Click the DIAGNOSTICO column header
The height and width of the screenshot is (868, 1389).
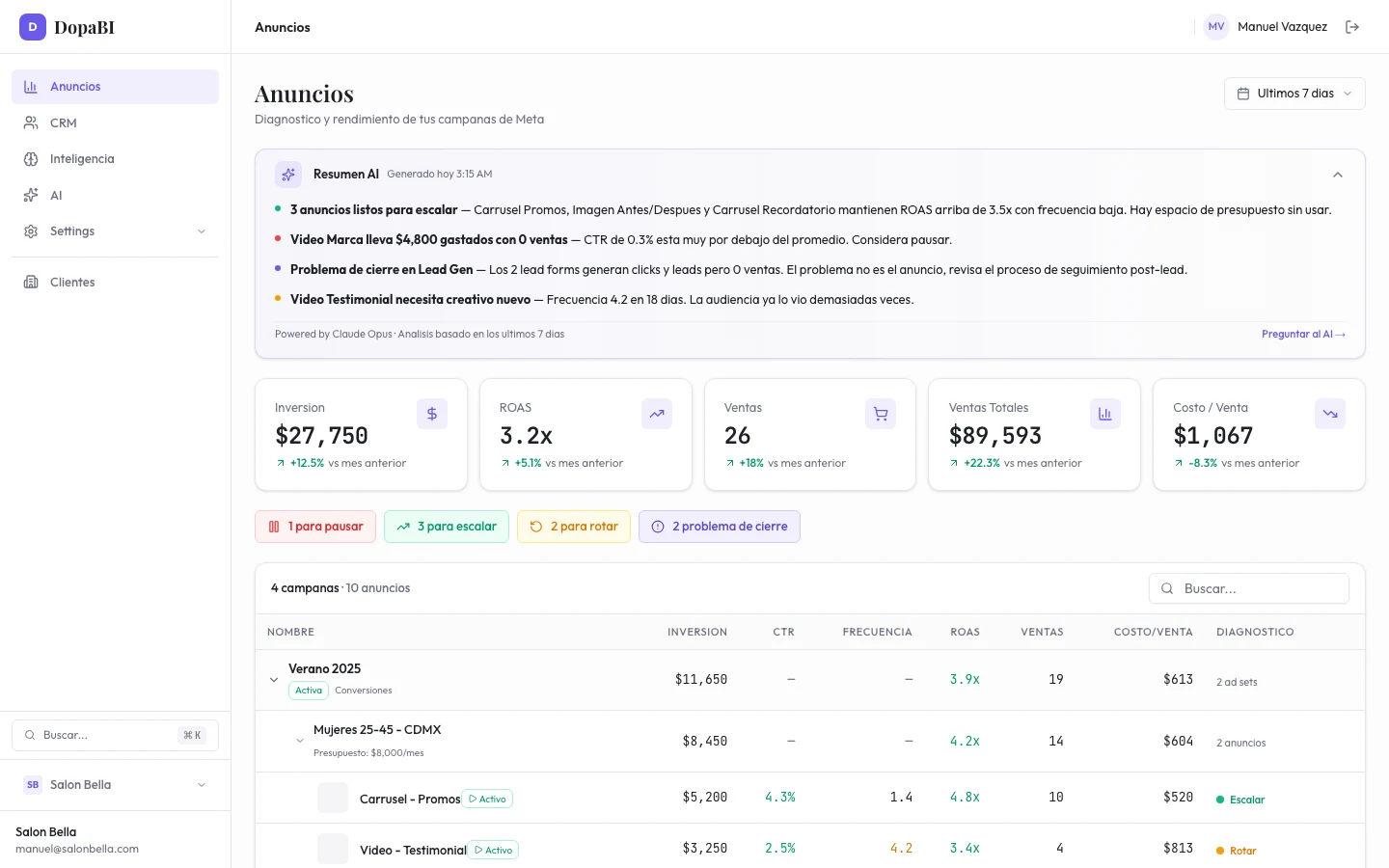(x=1255, y=633)
